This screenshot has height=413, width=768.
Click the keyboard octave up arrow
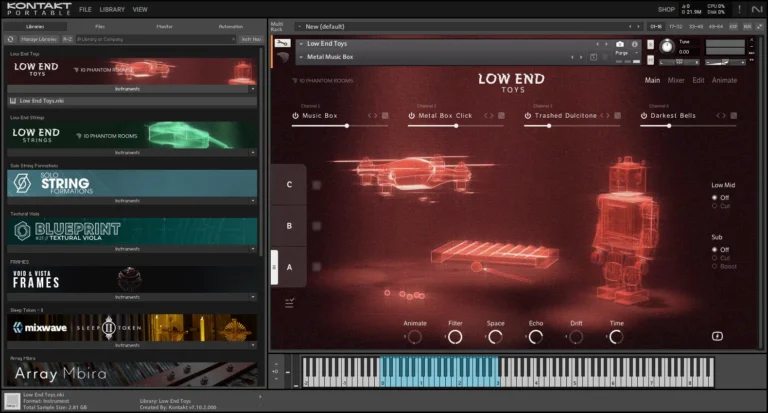276,364
